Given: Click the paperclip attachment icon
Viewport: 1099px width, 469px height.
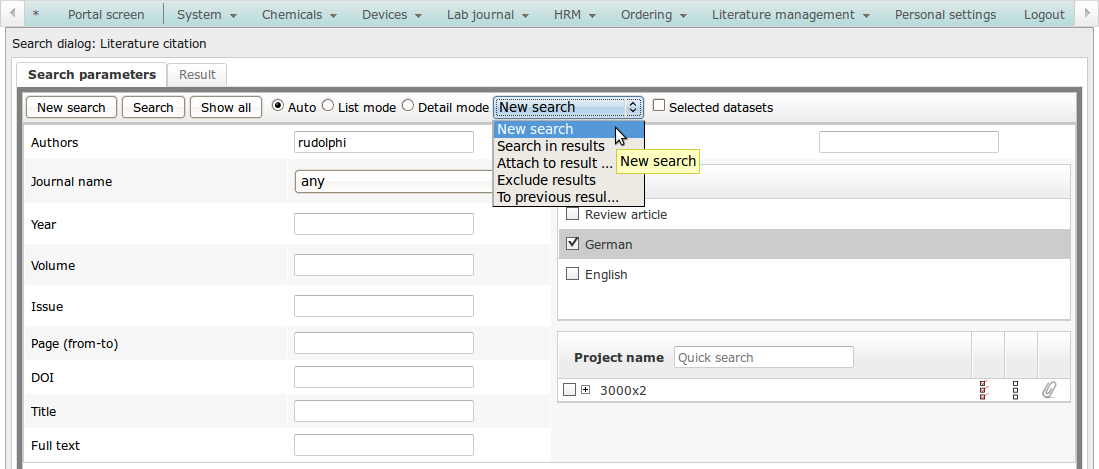Looking at the screenshot, I should pos(1049,390).
